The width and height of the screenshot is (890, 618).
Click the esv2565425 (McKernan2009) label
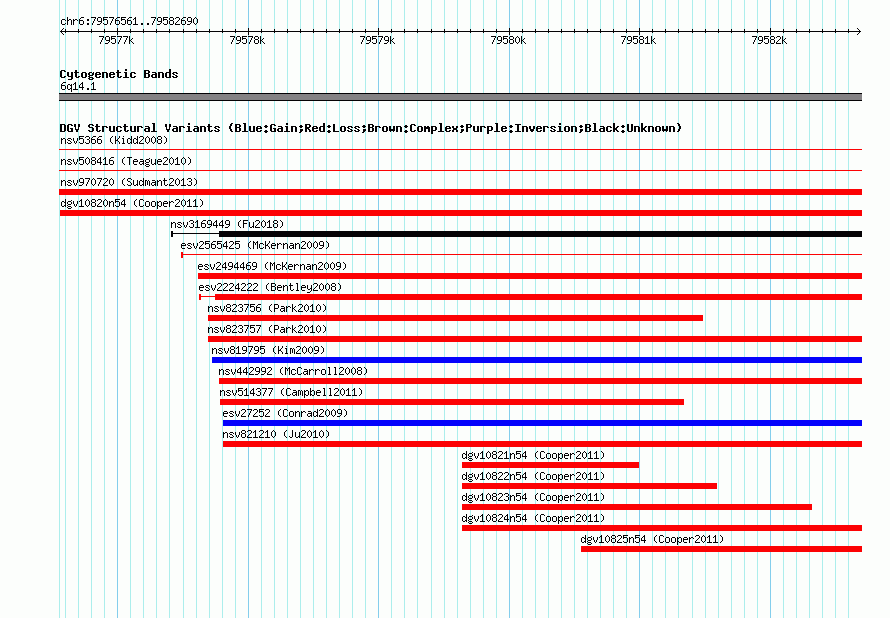click(255, 245)
